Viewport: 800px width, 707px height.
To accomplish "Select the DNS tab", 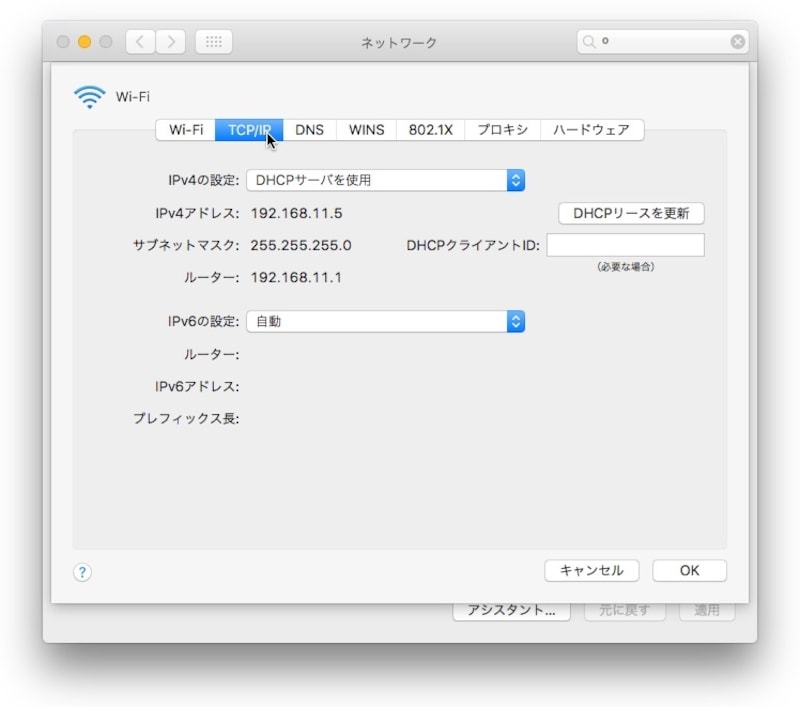I will click(309, 130).
